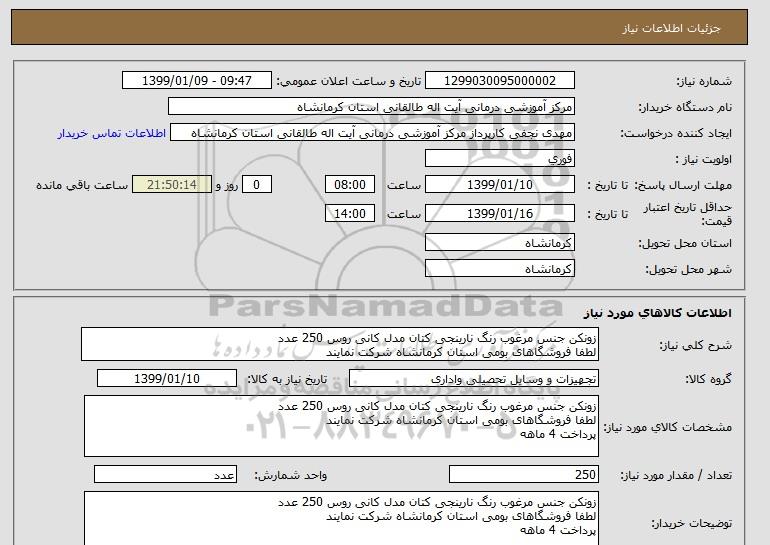
Task: Click the label مشخصات کالای مورد نیاز
Action: pyautogui.click(x=668, y=427)
